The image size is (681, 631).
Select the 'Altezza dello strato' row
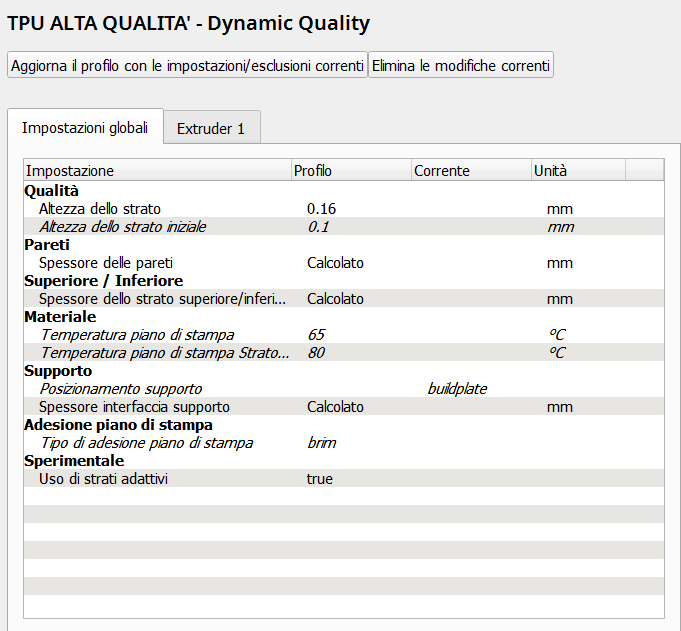pyautogui.click(x=100, y=209)
